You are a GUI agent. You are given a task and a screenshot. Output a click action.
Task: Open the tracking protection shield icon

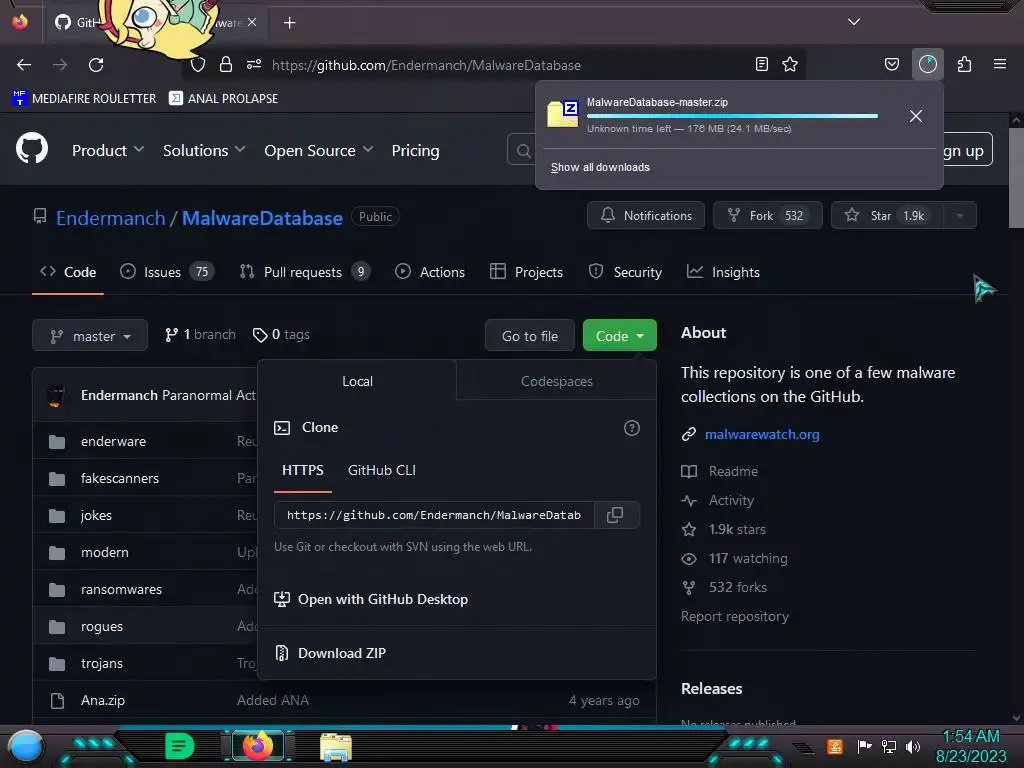(198, 65)
